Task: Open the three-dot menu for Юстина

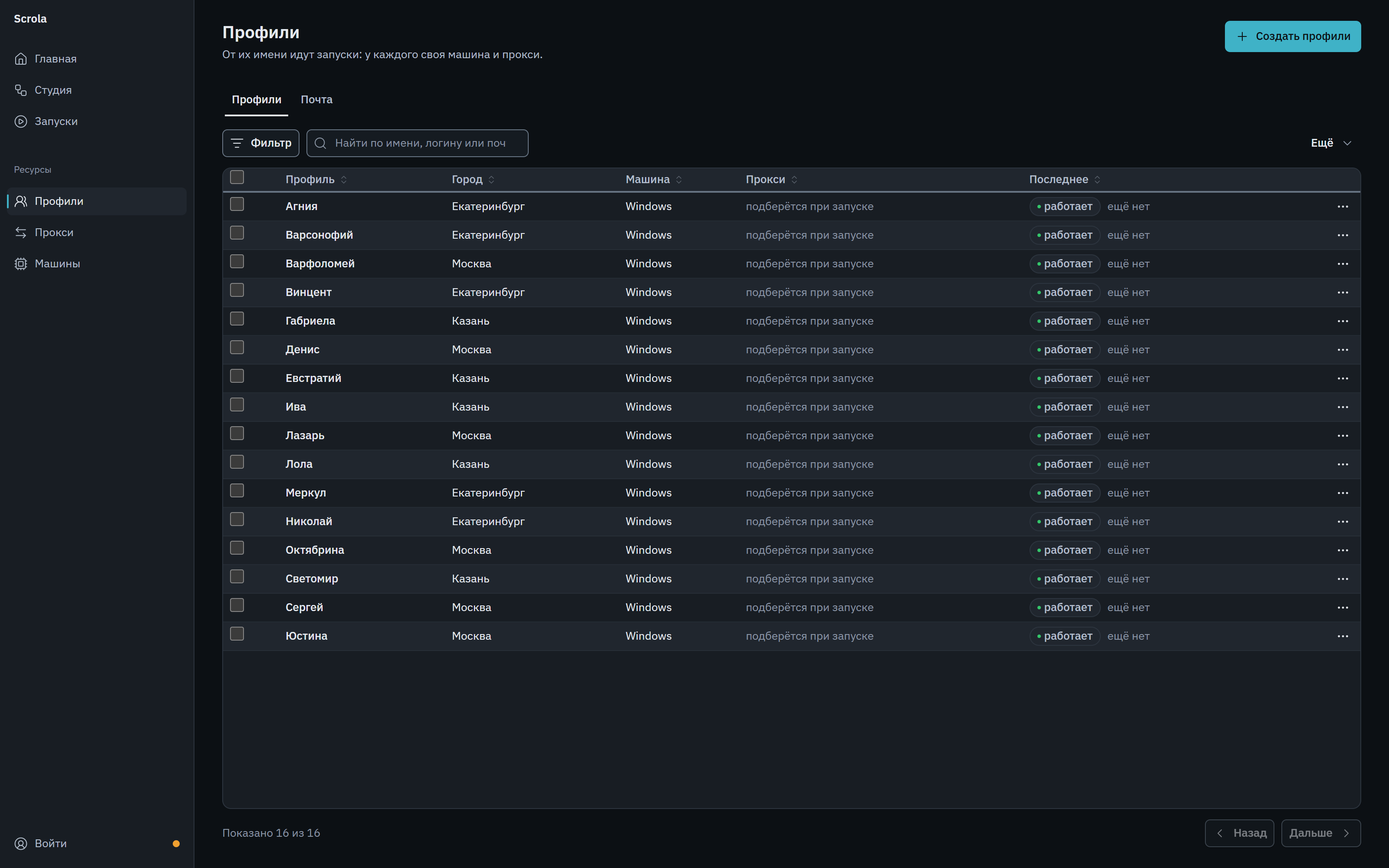Action: (1343, 636)
